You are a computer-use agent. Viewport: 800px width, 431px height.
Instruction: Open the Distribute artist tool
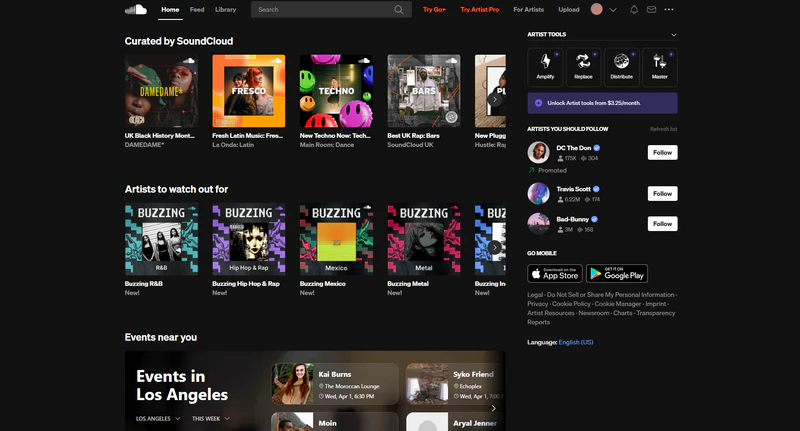point(621,66)
